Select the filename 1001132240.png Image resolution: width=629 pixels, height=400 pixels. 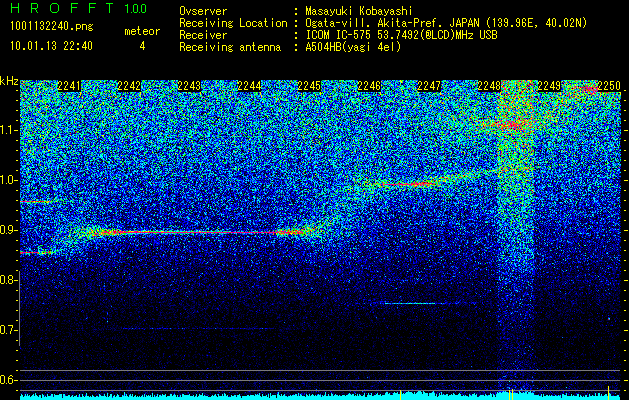(51, 27)
